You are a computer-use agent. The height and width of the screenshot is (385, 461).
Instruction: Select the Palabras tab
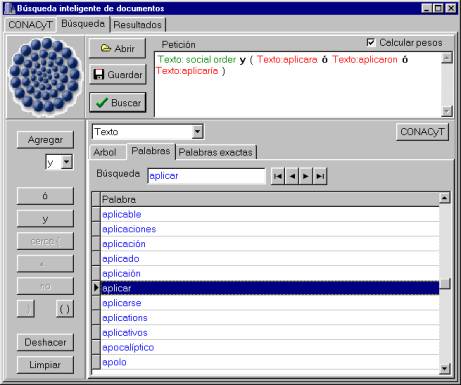(x=151, y=151)
